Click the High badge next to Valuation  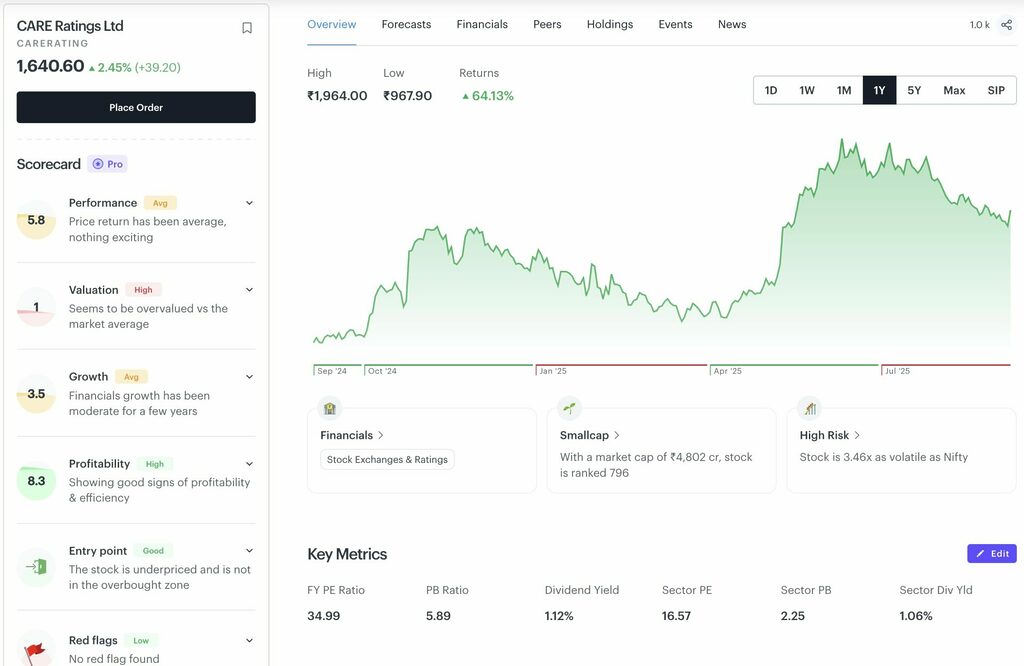[143, 290]
